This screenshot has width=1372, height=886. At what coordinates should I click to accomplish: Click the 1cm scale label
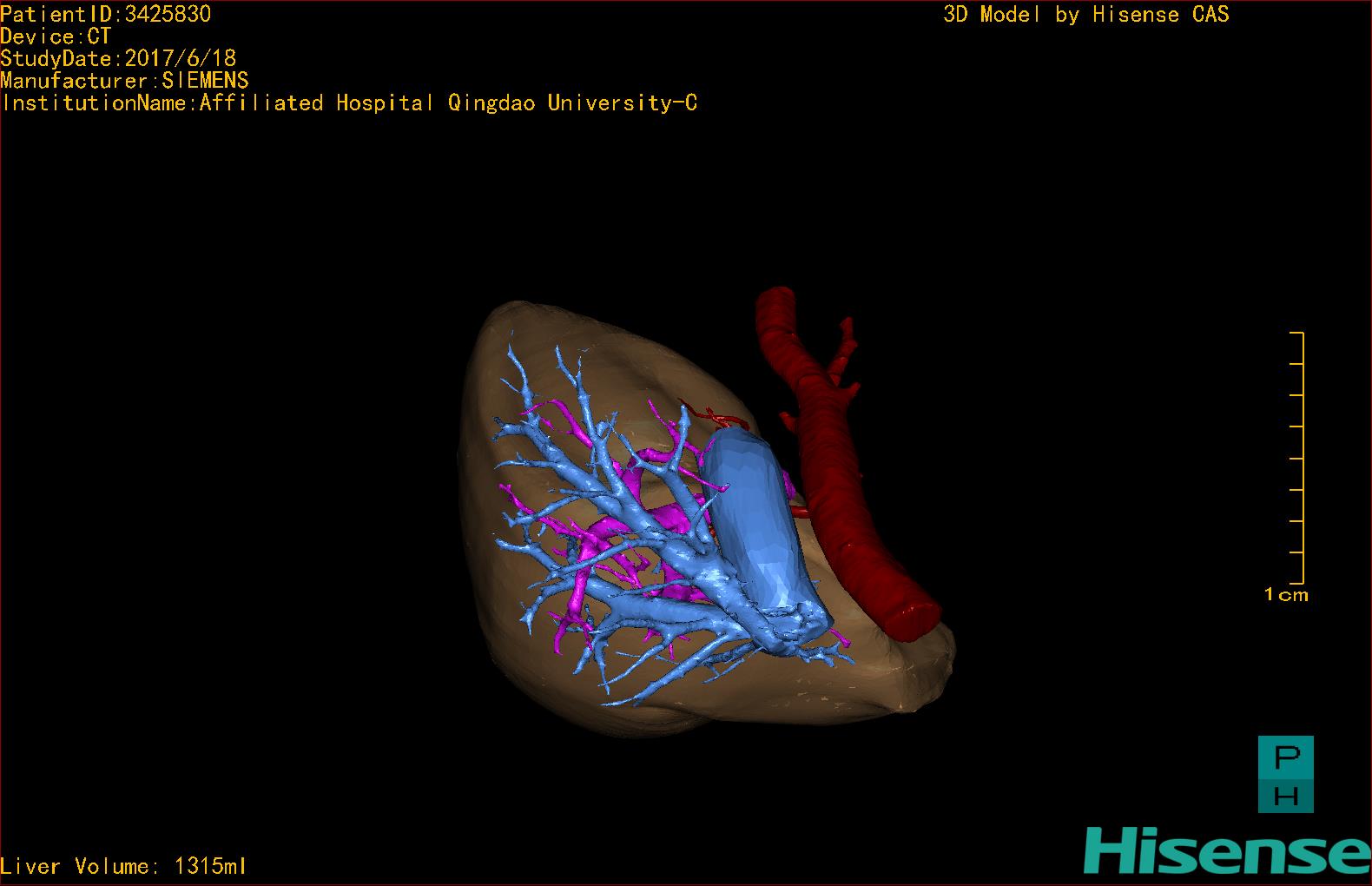[x=1286, y=595]
